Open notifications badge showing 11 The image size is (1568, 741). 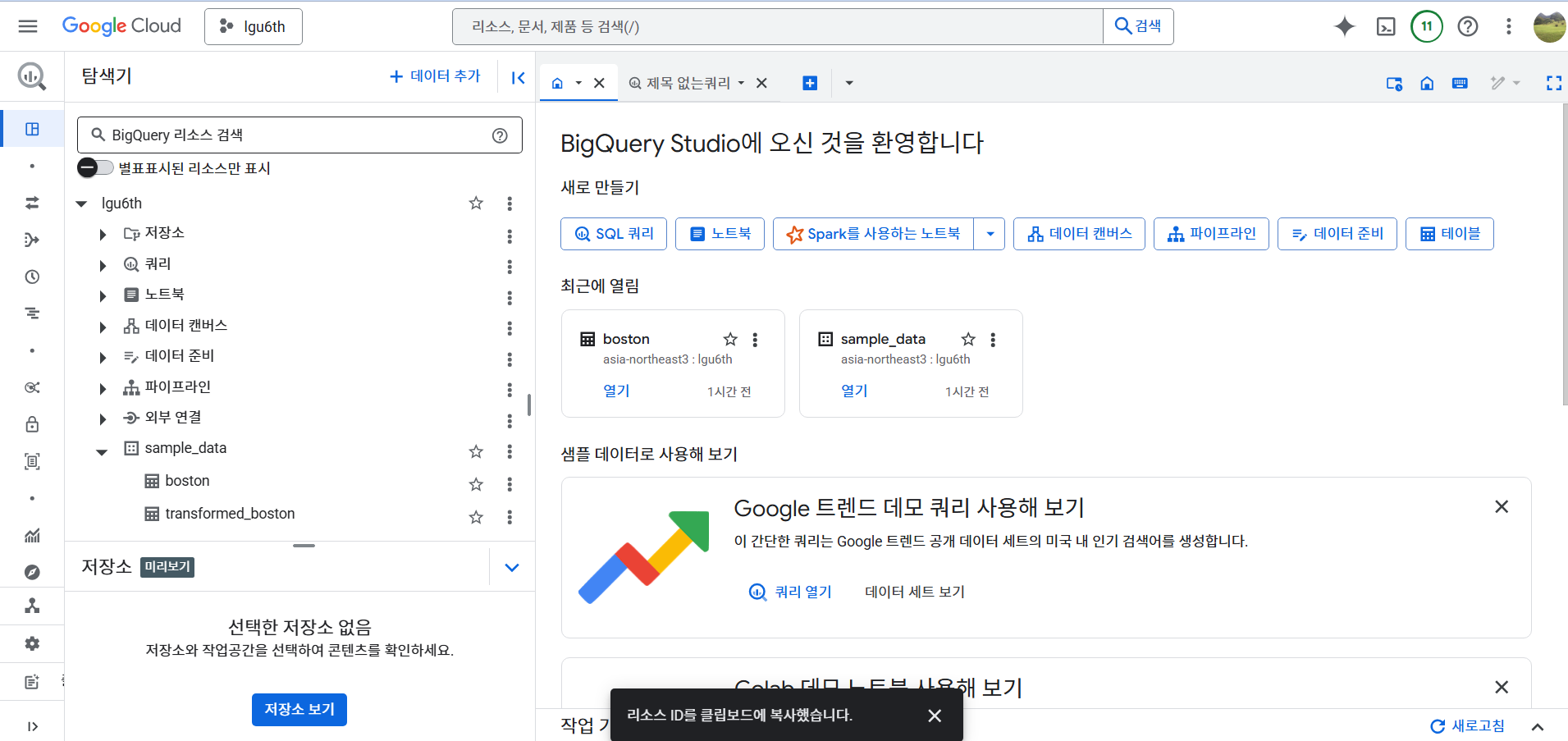point(1427,26)
